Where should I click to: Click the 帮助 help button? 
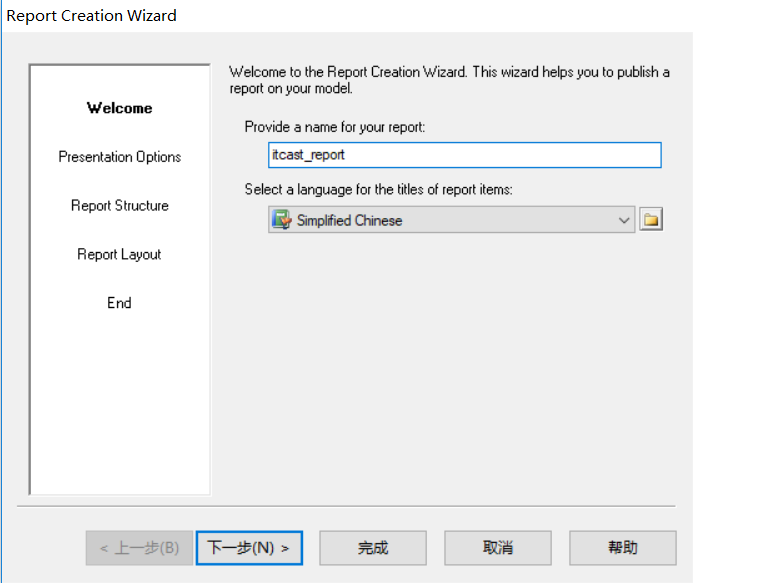coord(622,548)
